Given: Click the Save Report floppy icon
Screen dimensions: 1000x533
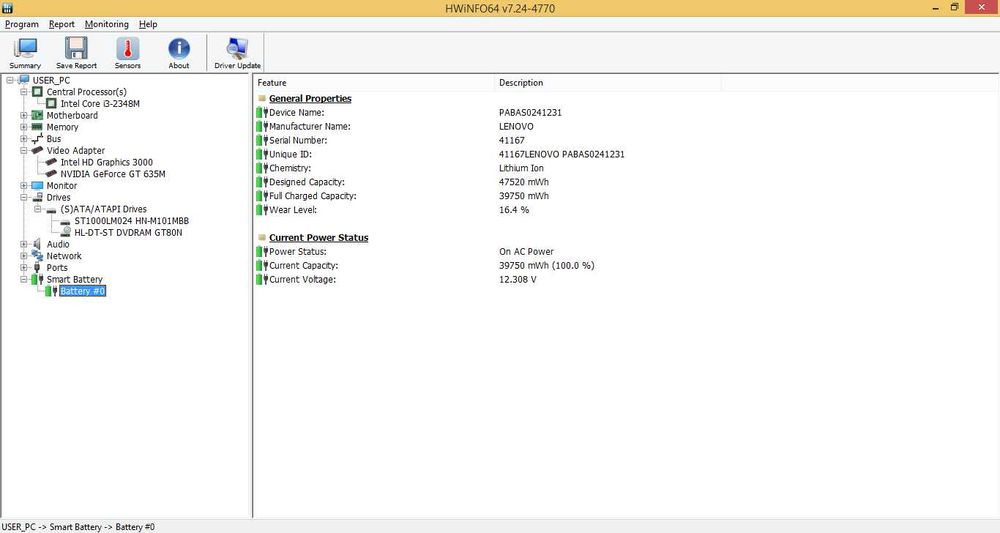Looking at the screenshot, I should (77, 48).
